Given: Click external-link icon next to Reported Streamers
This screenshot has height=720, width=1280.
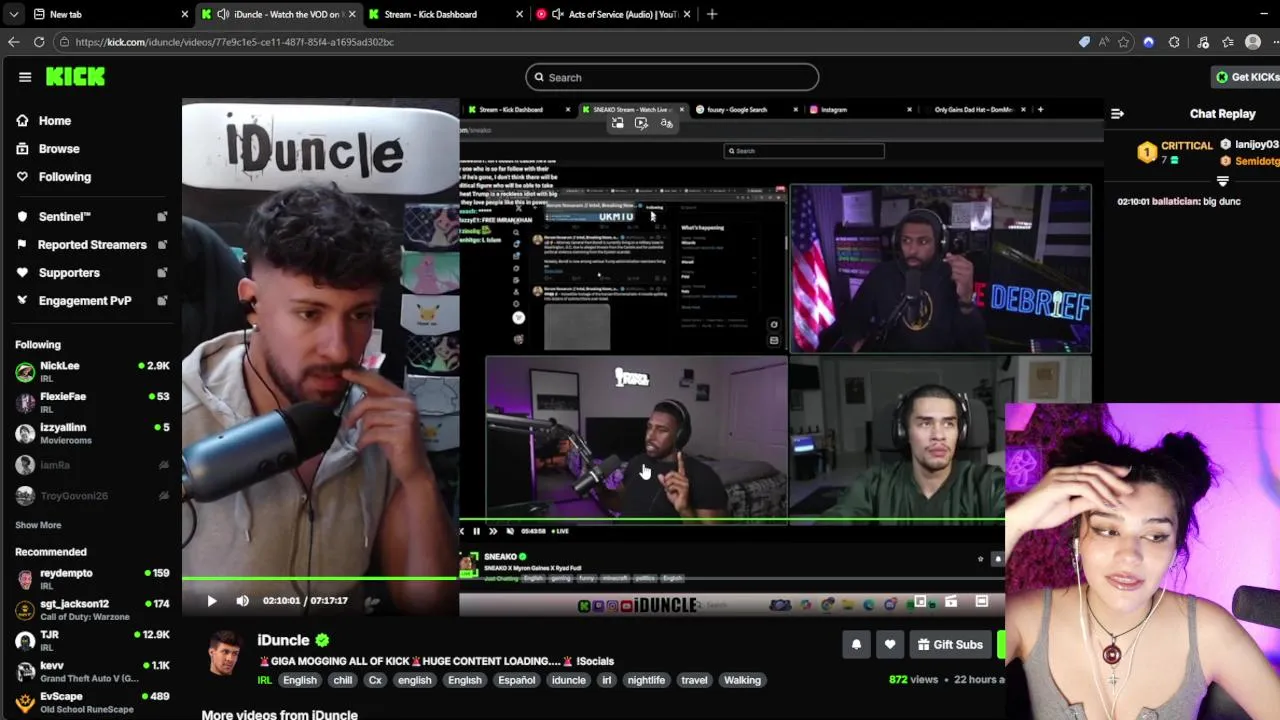Looking at the screenshot, I should click(x=163, y=245).
